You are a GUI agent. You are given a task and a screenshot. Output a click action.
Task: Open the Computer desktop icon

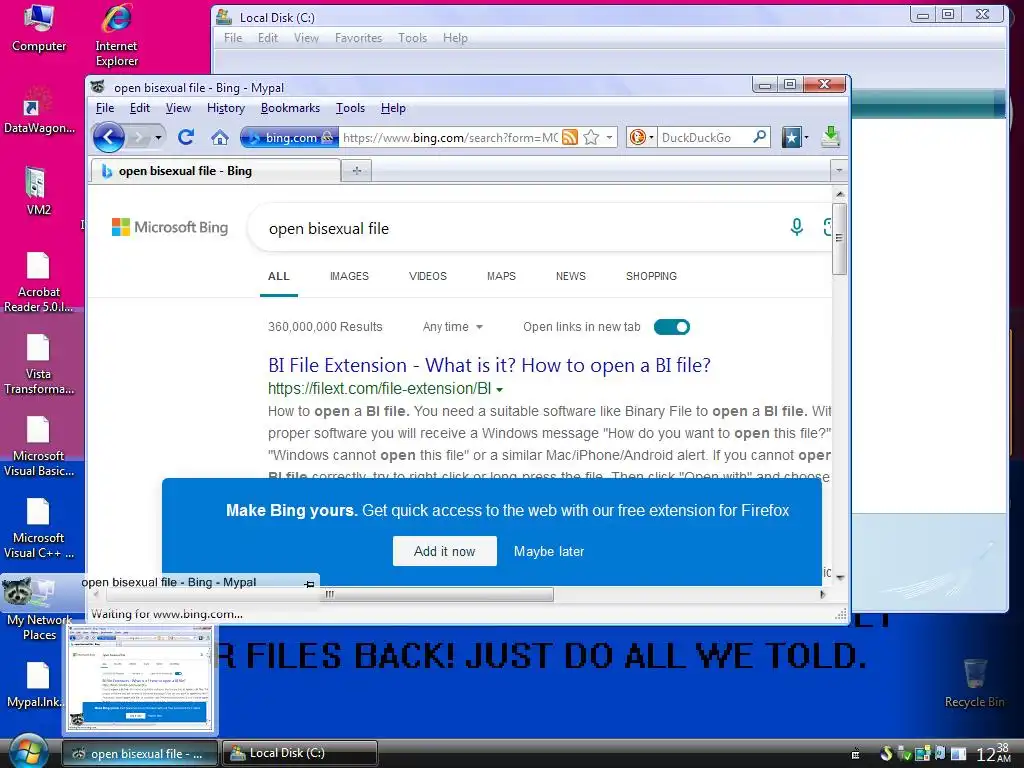tap(39, 29)
